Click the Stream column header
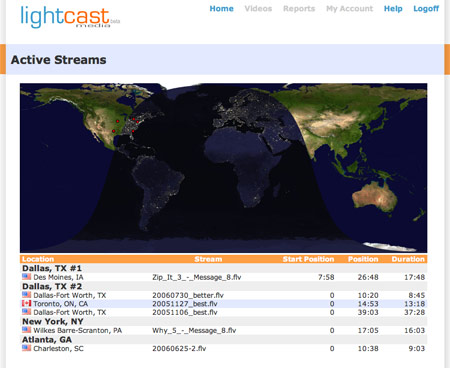450x368 pixels. (208, 259)
